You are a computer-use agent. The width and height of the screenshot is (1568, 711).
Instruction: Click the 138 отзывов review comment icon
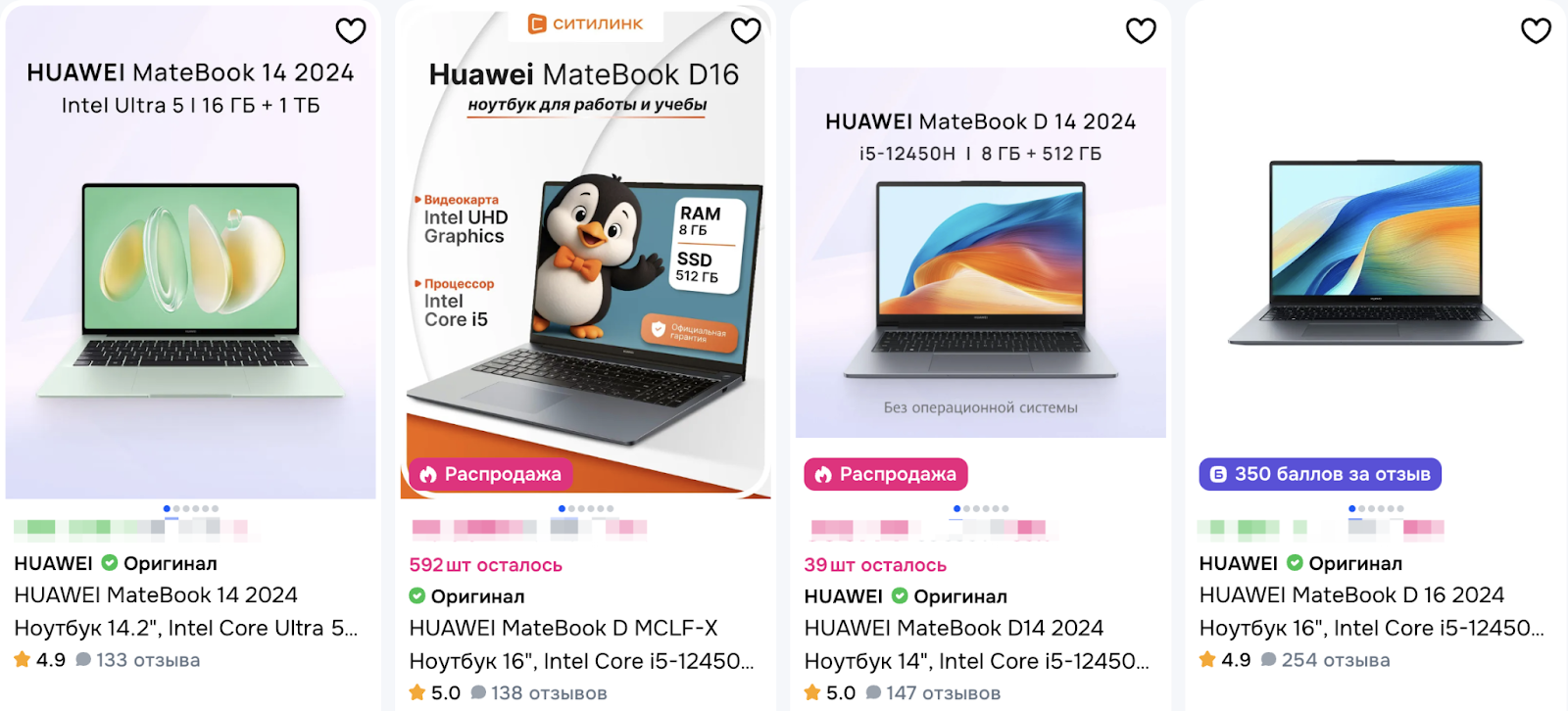(478, 692)
